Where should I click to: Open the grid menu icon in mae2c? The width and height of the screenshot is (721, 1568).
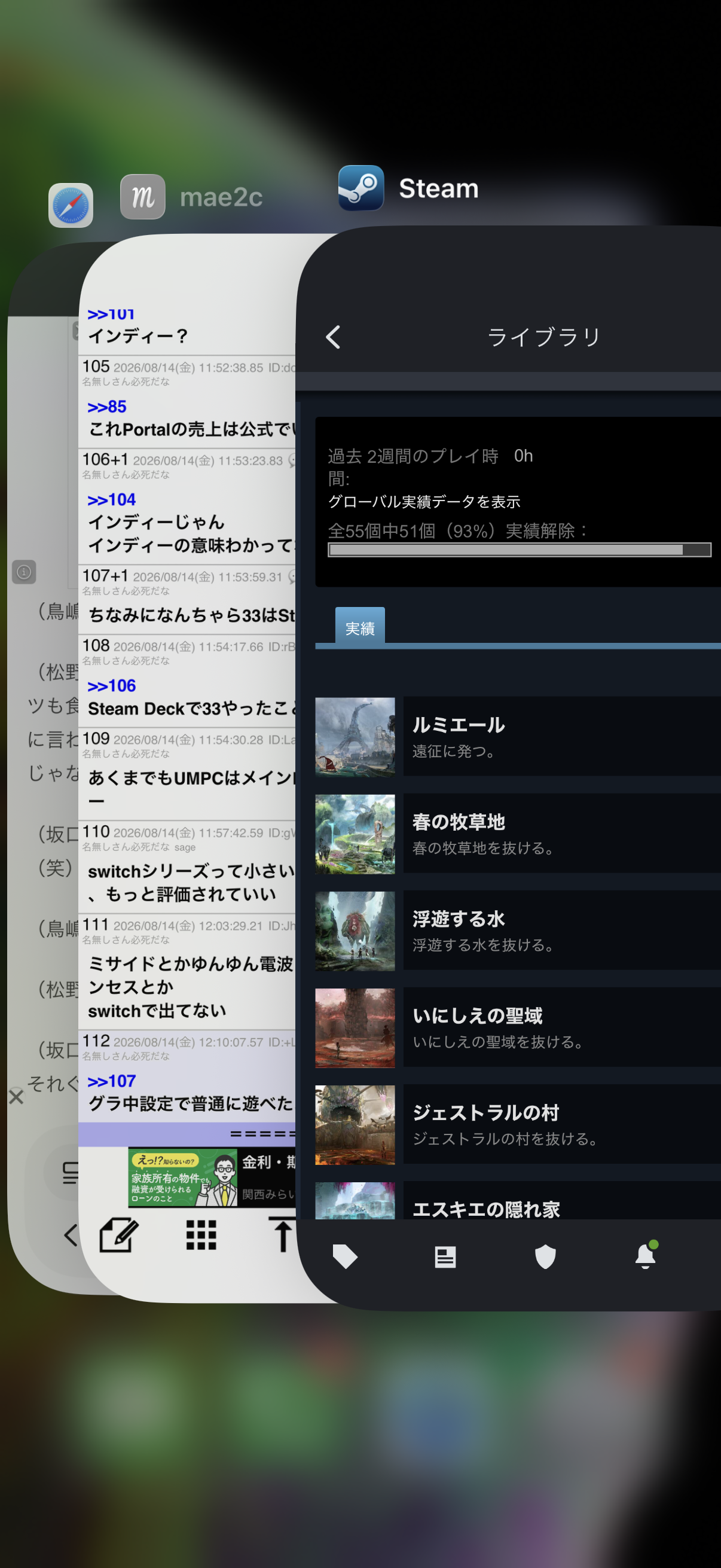pos(201,1235)
